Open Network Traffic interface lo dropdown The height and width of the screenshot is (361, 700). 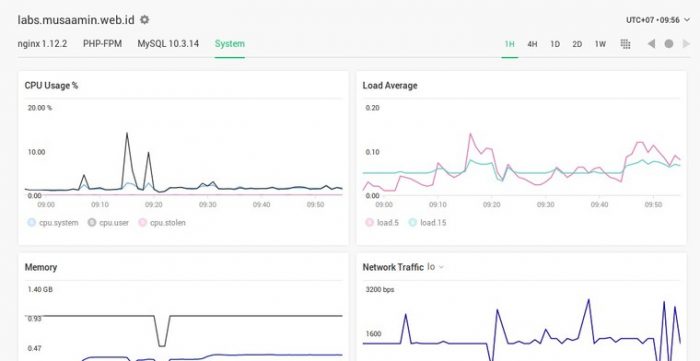tap(436, 267)
